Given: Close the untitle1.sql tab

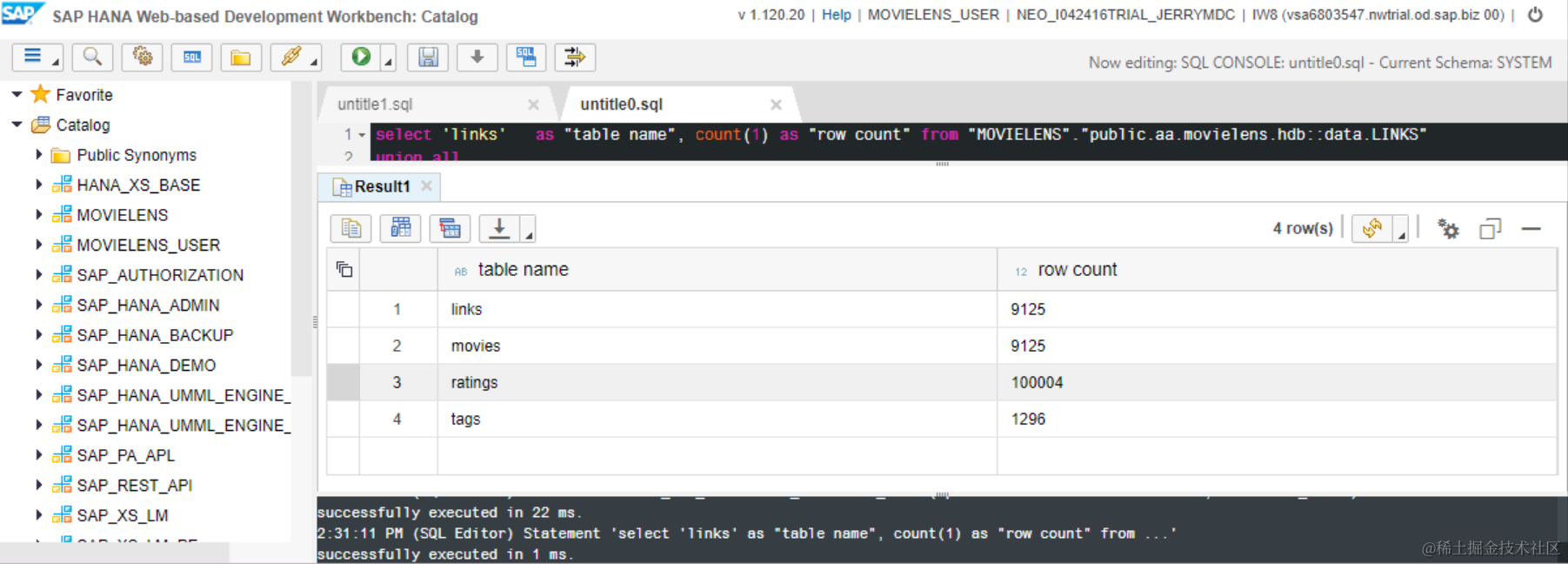Looking at the screenshot, I should click(533, 104).
